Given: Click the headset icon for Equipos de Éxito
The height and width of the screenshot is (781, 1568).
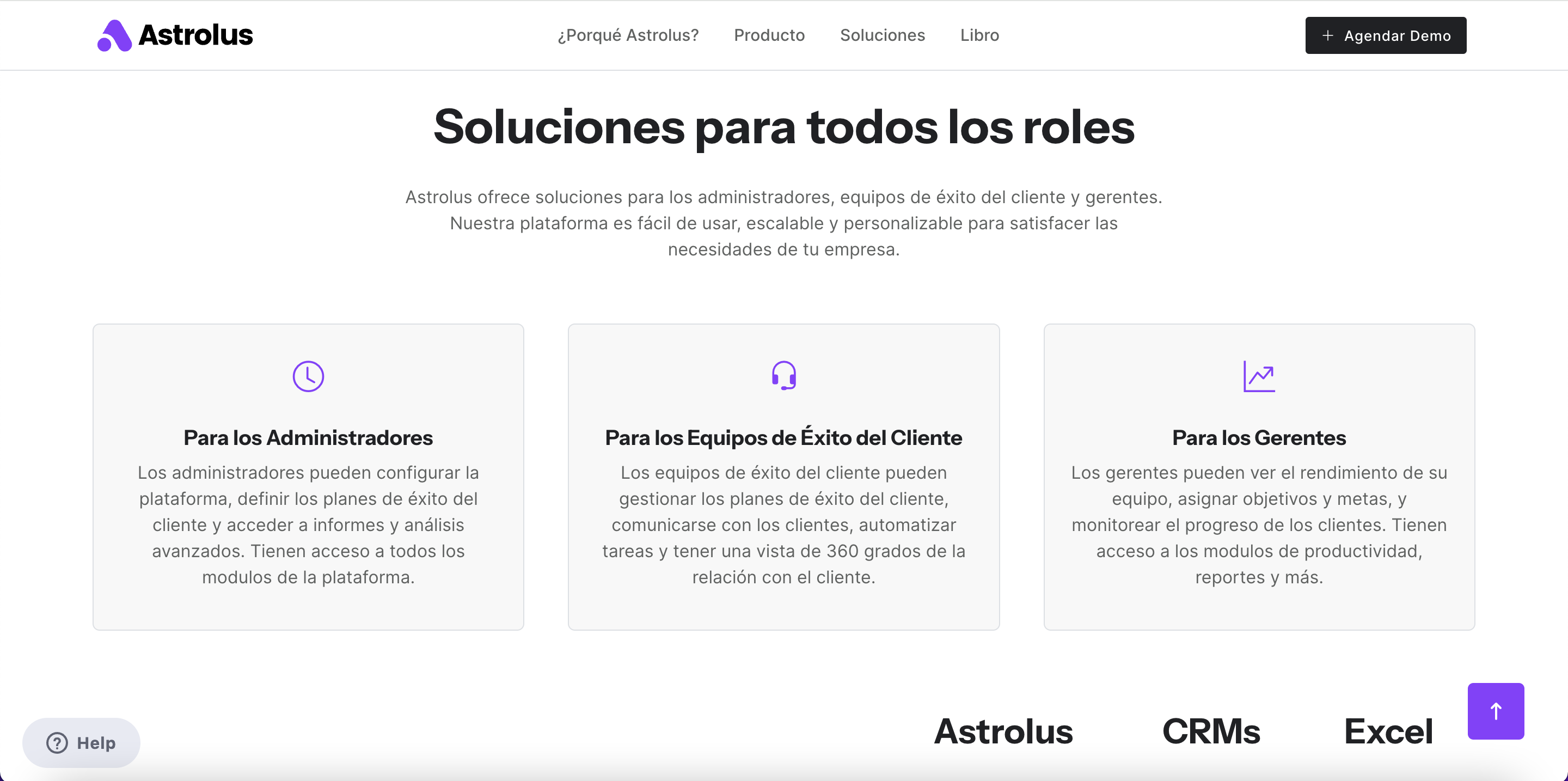Looking at the screenshot, I should pyautogui.click(x=783, y=376).
